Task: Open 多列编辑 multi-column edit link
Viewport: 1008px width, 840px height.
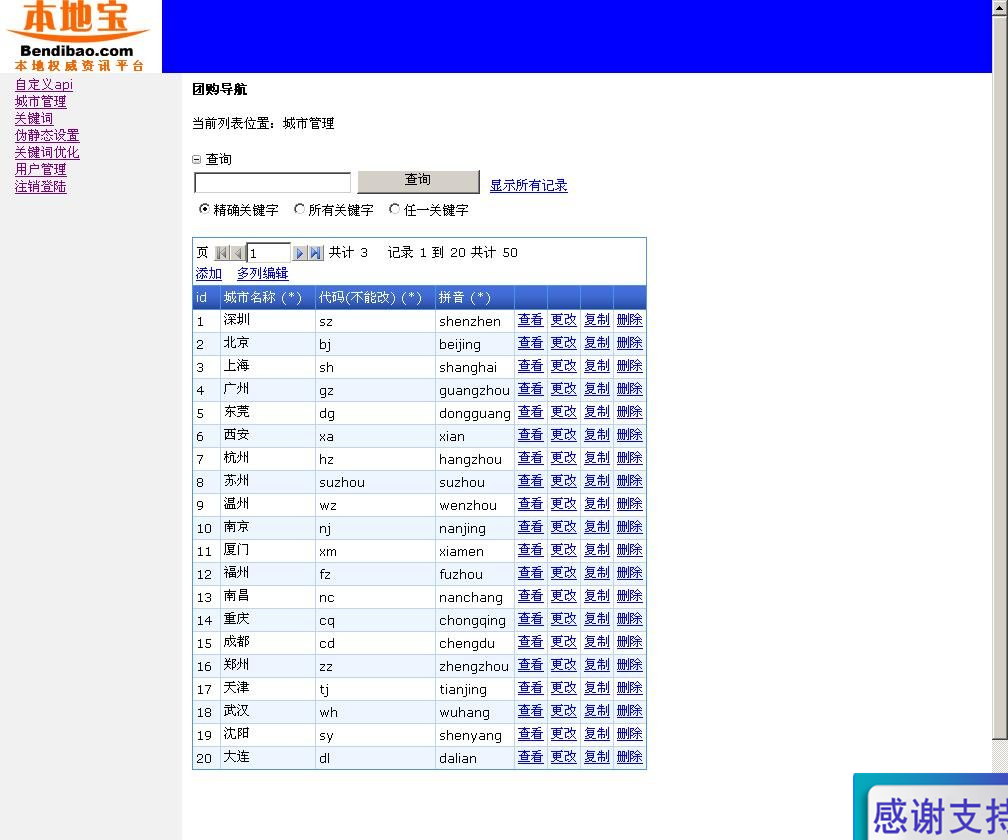Action: tap(262, 274)
